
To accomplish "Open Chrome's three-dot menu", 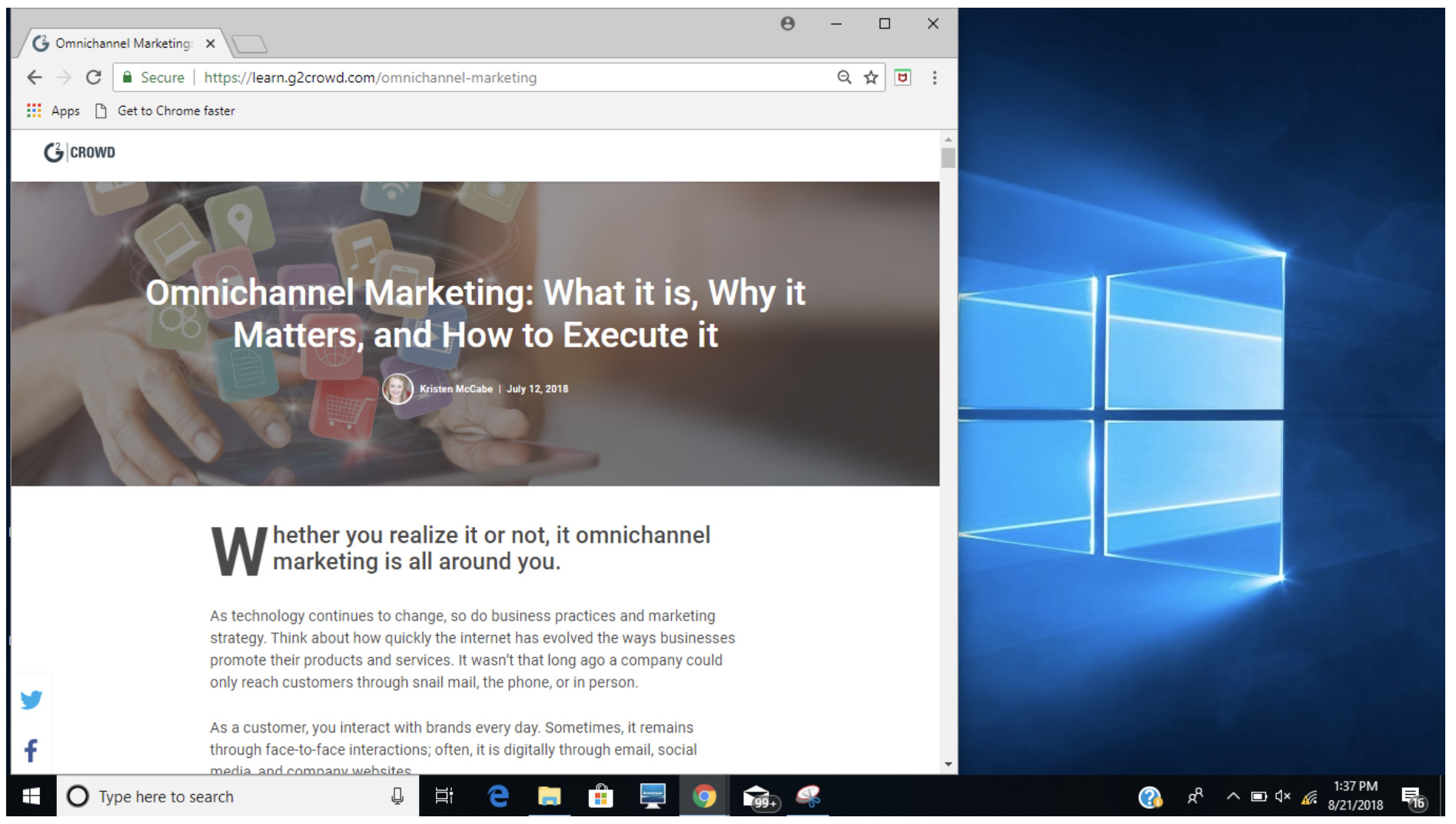I will pos(935,78).
